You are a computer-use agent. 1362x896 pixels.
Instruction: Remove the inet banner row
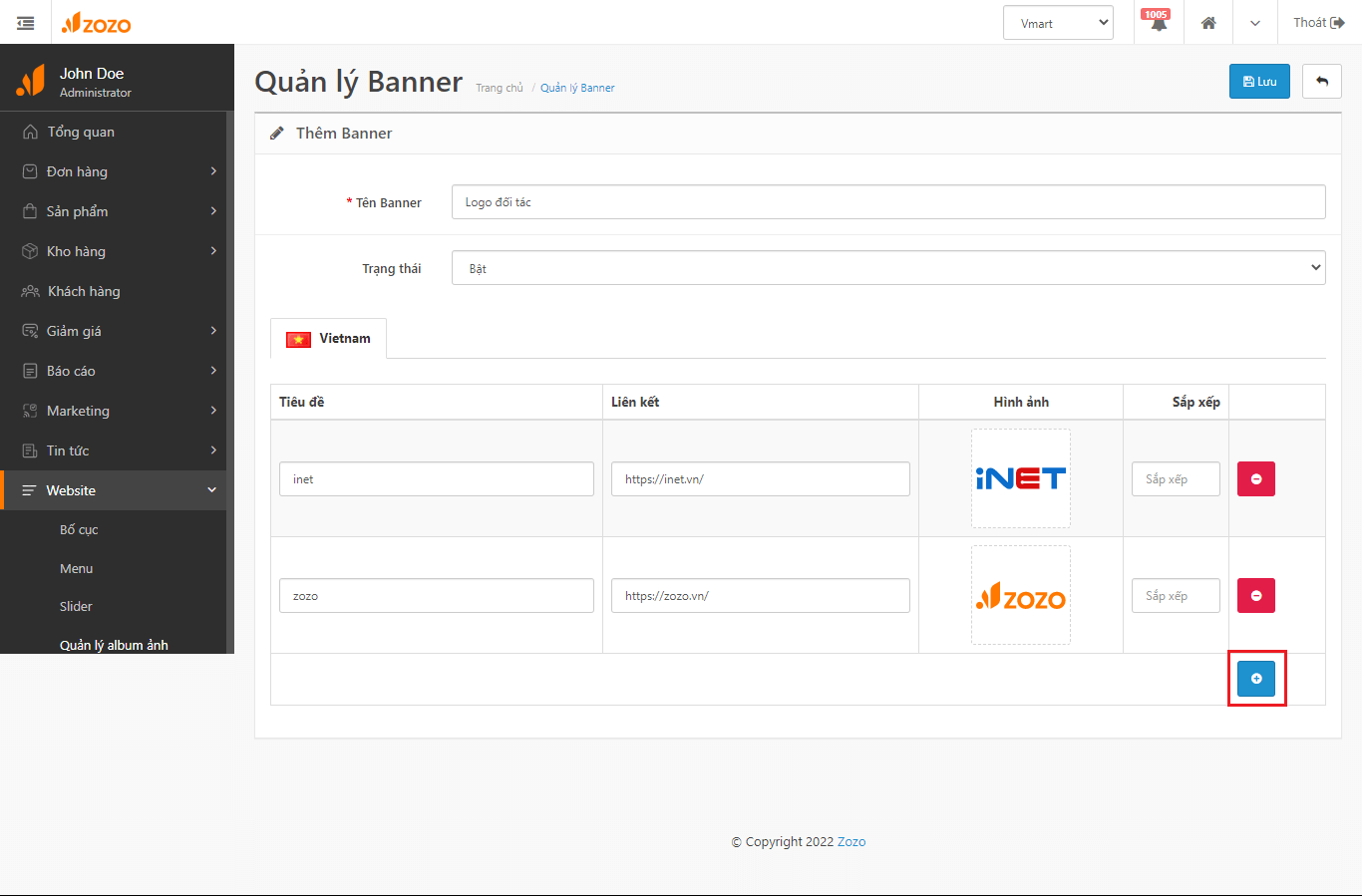[1256, 479]
